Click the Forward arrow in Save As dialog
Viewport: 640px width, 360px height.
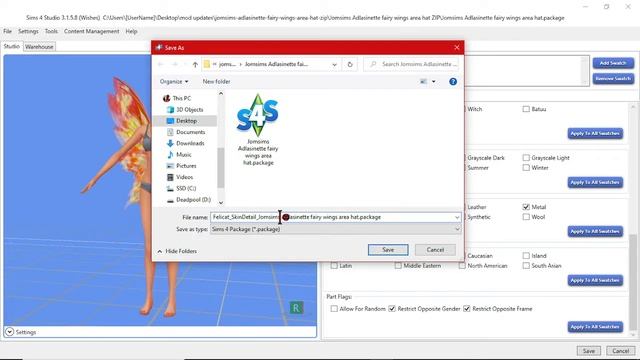[x=175, y=64]
